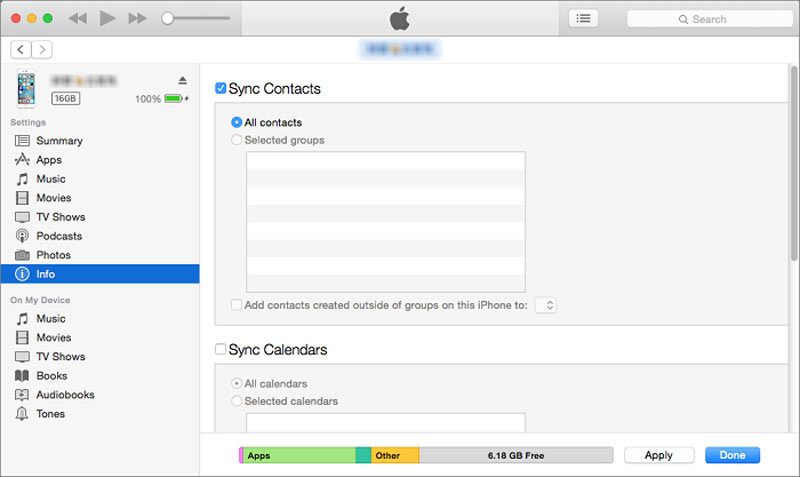Image resolution: width=800 pixels, height=477 pixels.
Task: Select the All calendars radio button
Action: 236,383
